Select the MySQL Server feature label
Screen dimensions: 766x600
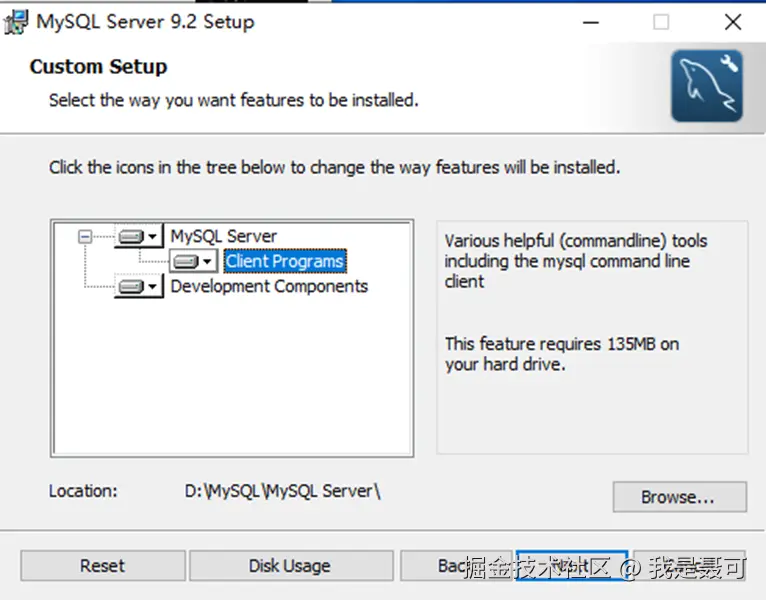pyautogui.click(x=224, y=236)
